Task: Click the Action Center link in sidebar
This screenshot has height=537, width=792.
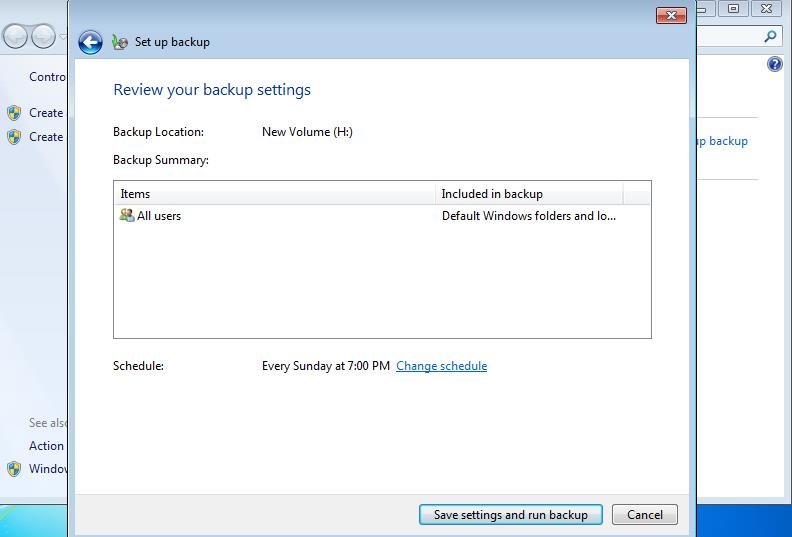Action: point(46,446)
